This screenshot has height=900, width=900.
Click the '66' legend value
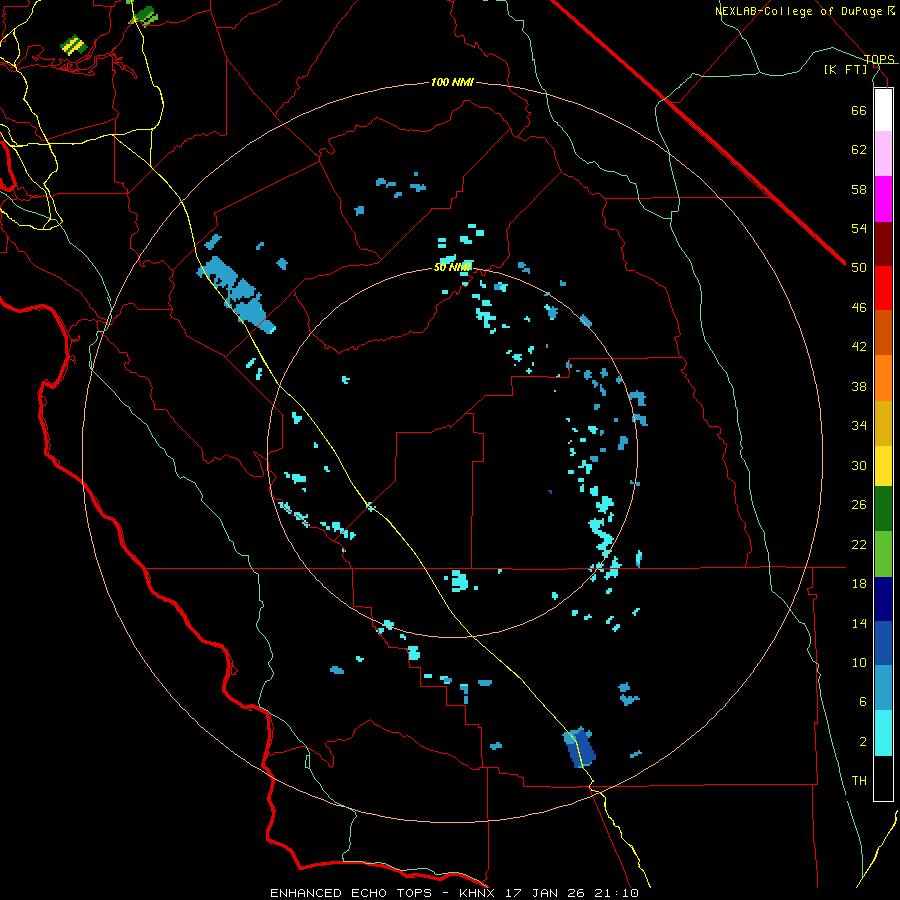pyautogui.click(x=859, y=110)
